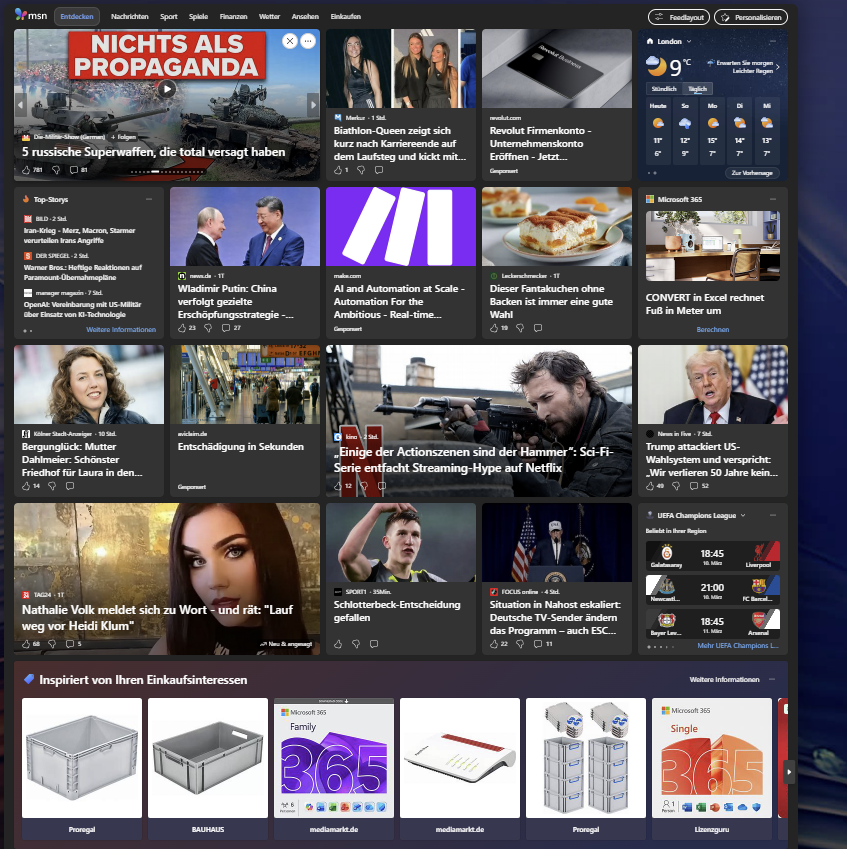Go to previous featured story arrow
The image size is (847, 849).
[x=21, y=105]
